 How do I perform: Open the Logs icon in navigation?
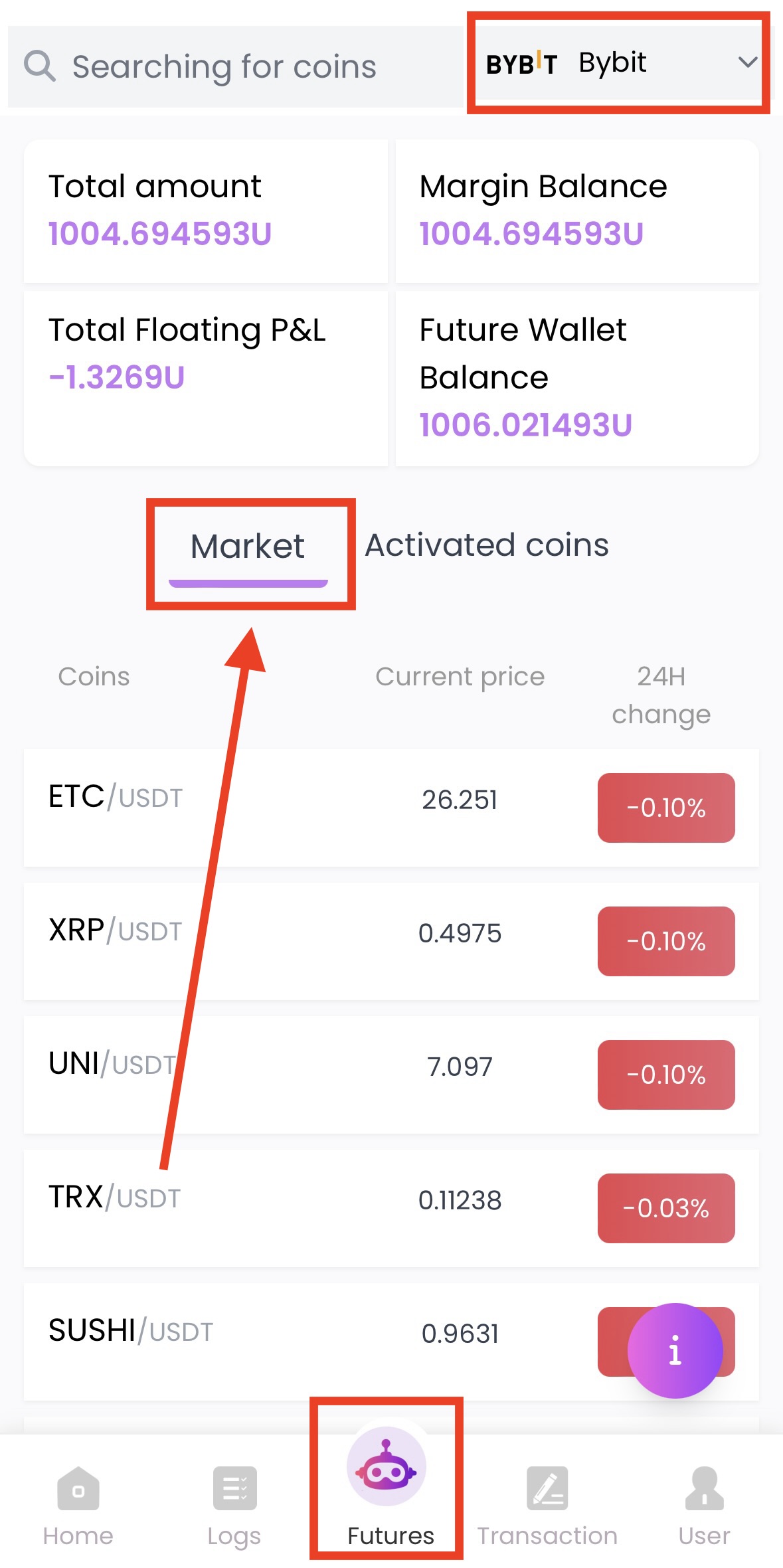tap(234, 1488)
